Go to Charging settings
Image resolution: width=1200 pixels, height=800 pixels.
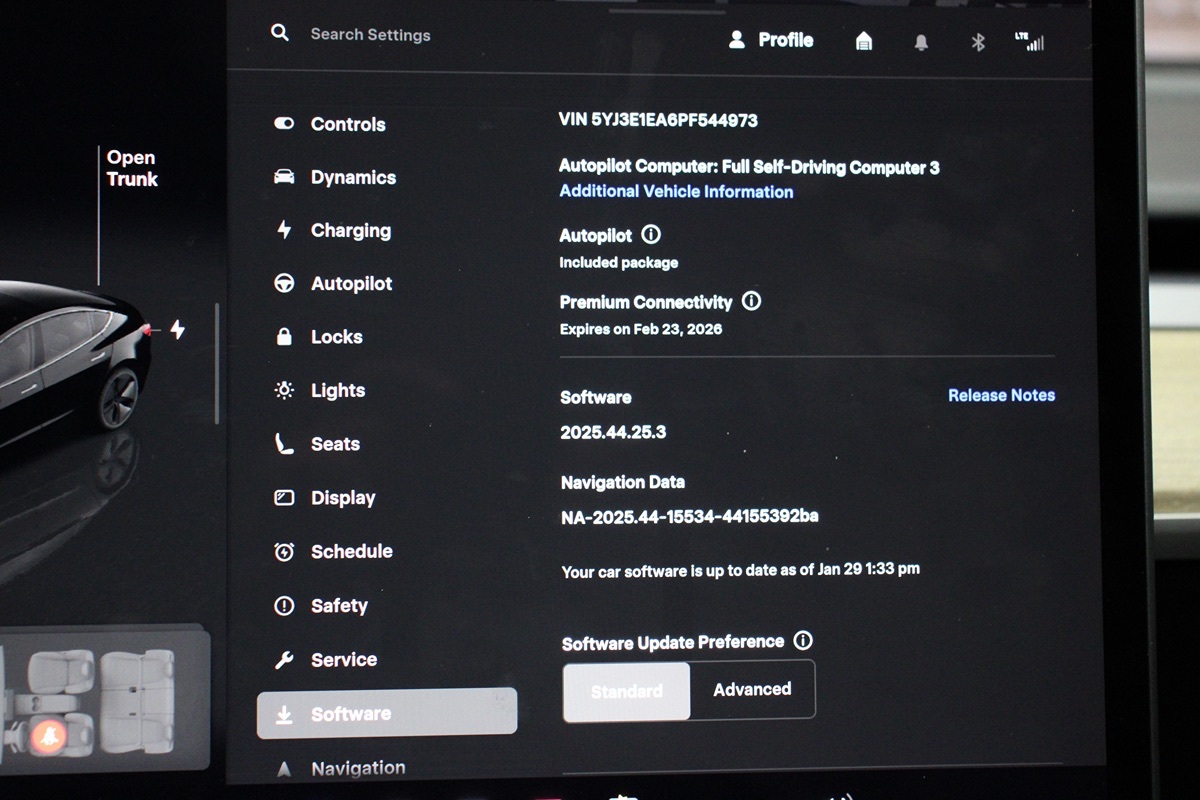click(350, 230)
